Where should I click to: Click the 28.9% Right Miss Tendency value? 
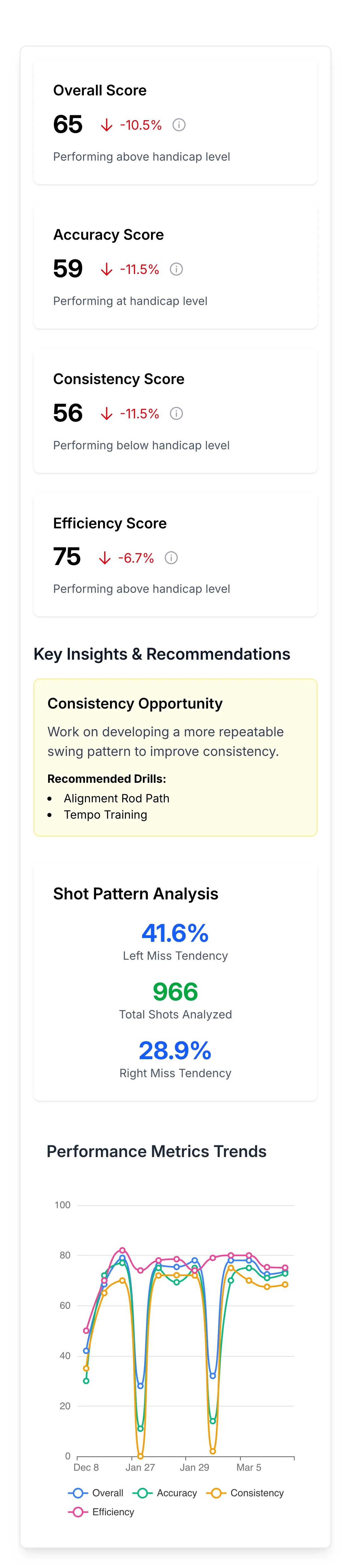coord(175,1050)
